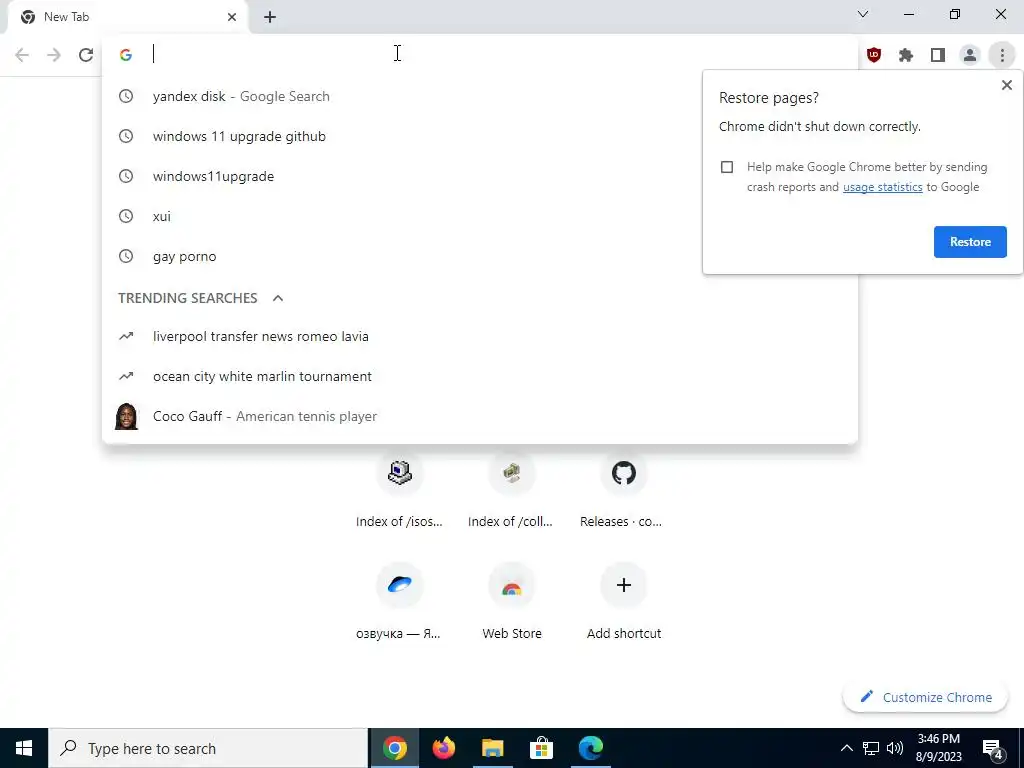Image resolution: width=1024 pixels, height=768 pixels.
Task: Open GitHub Releases shortcut
Action: (x=623, y=492)
